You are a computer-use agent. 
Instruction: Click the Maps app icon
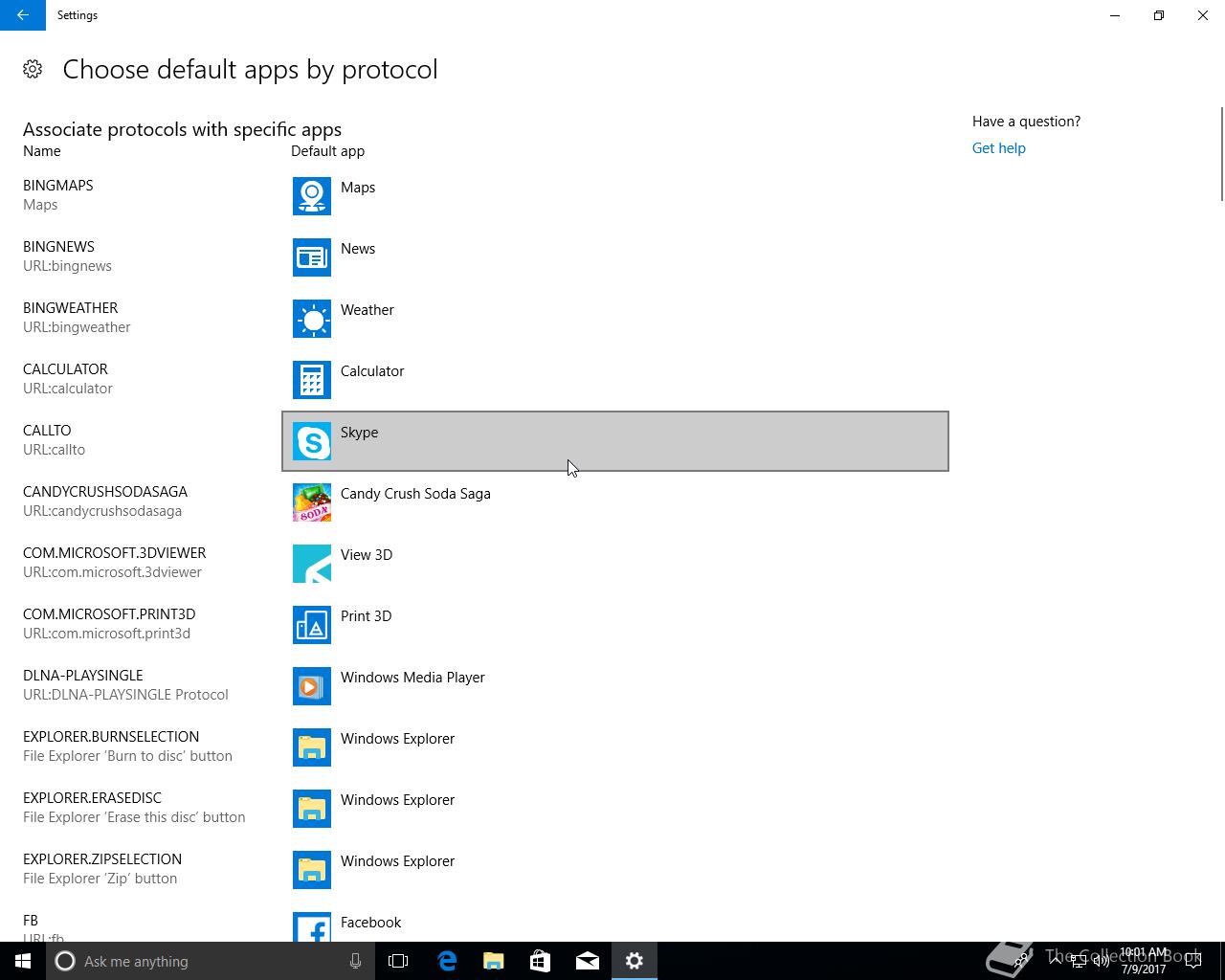(312, 196)
